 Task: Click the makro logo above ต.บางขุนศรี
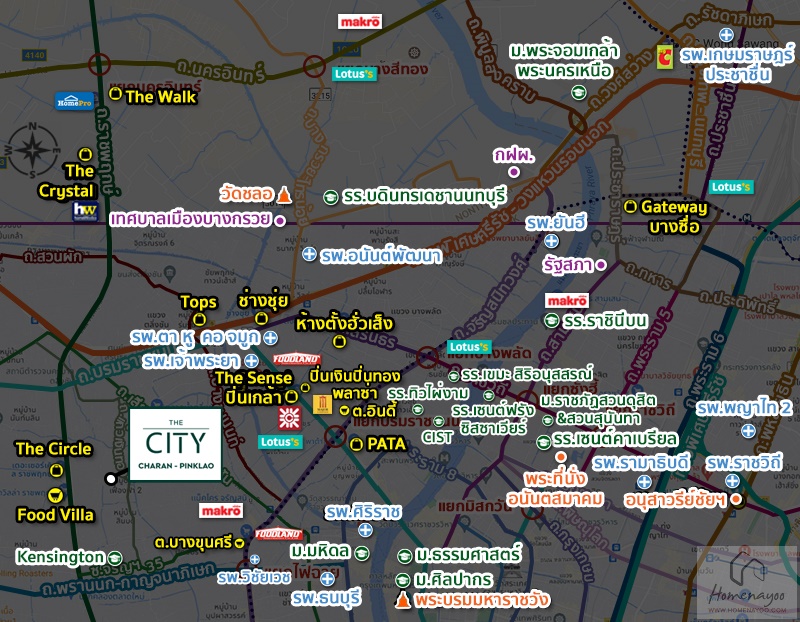221,510
